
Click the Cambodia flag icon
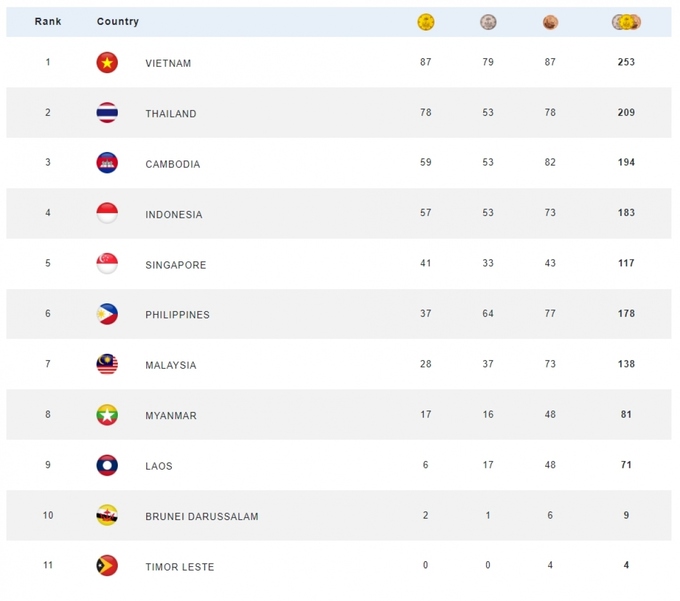pos(107,163)
